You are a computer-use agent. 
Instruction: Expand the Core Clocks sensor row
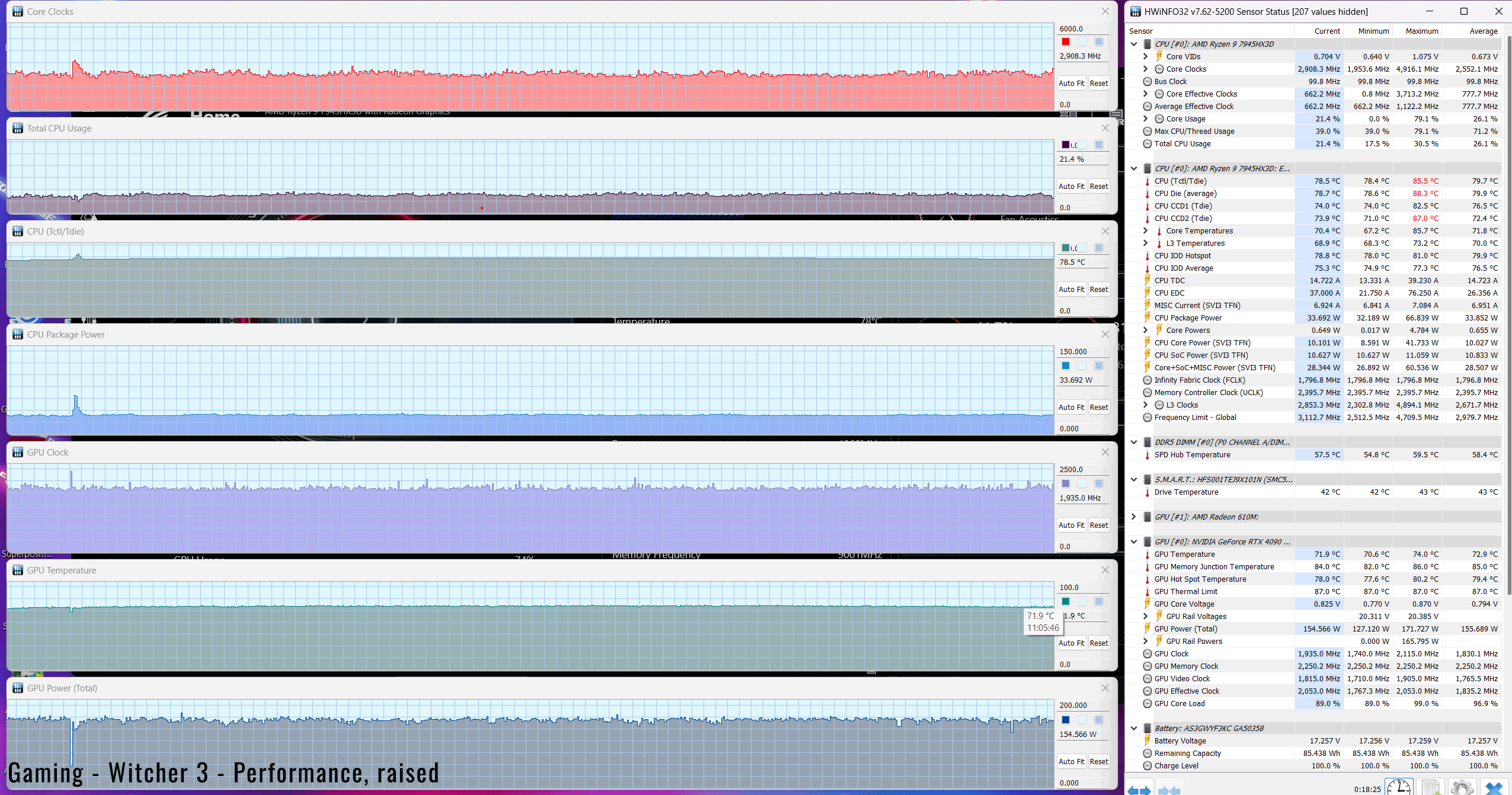click(1145, 69)
